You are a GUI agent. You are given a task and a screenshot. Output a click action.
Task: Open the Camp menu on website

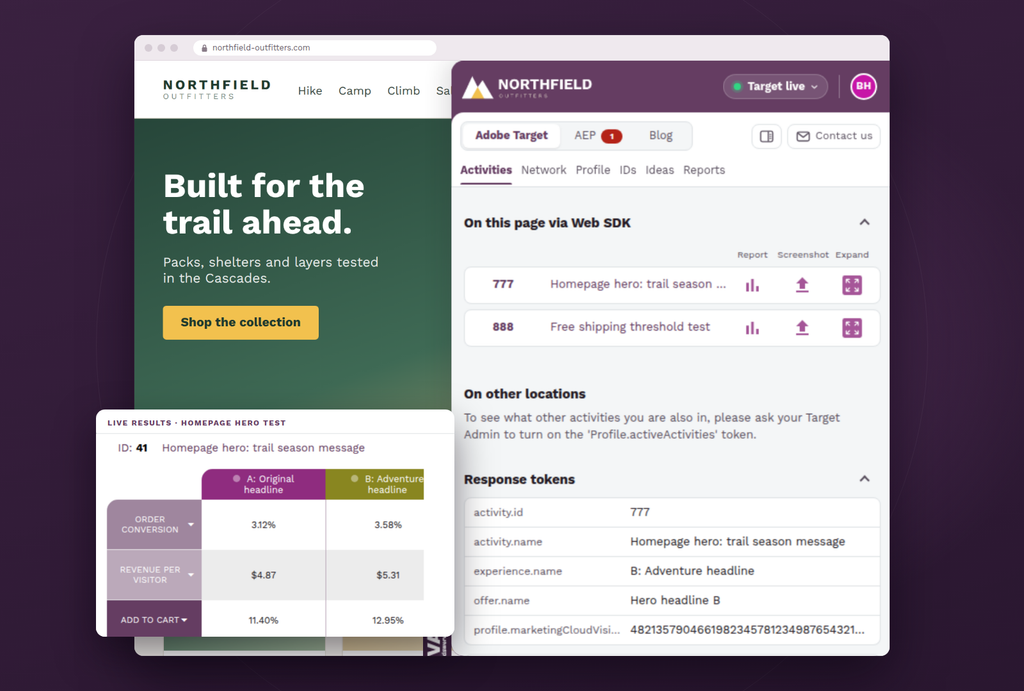(355, 91)
